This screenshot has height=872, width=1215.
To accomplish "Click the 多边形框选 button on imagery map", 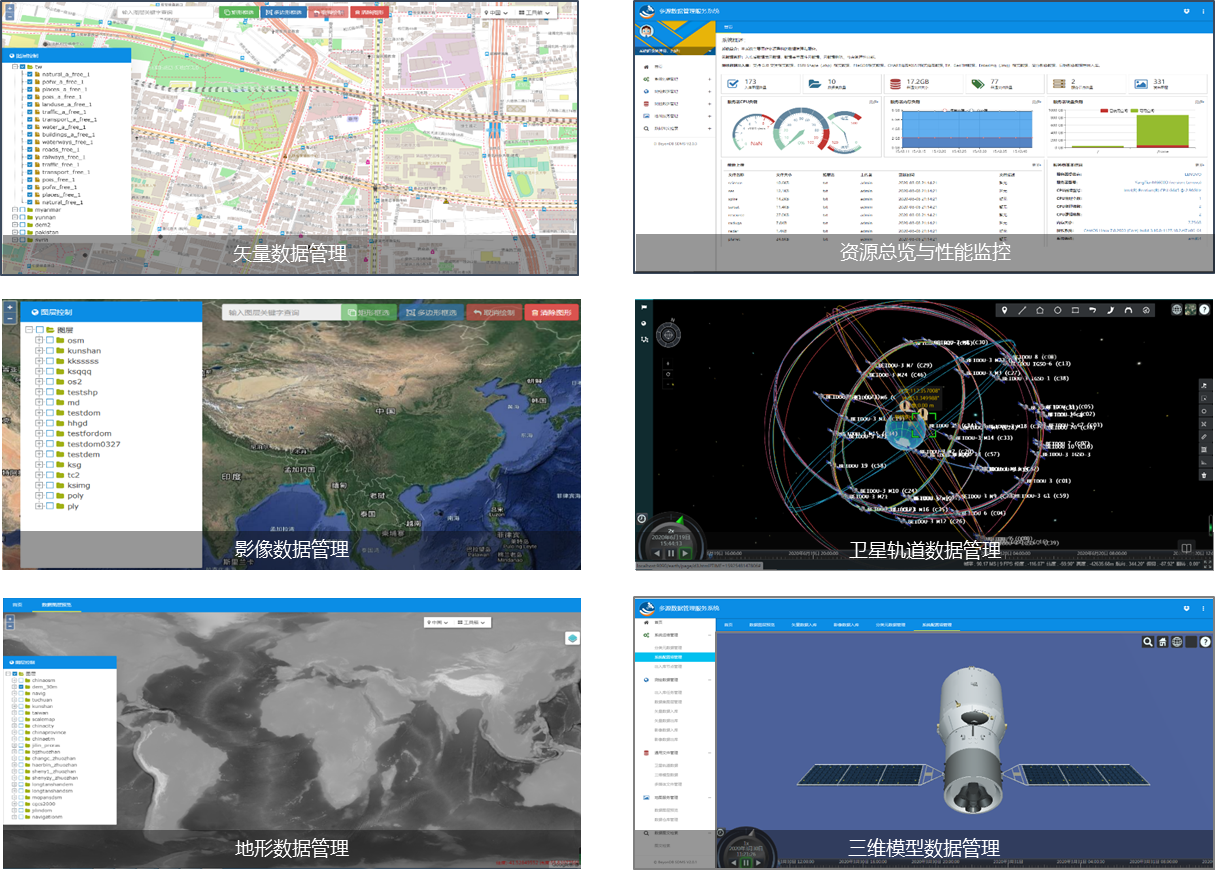I will (432, 313).
